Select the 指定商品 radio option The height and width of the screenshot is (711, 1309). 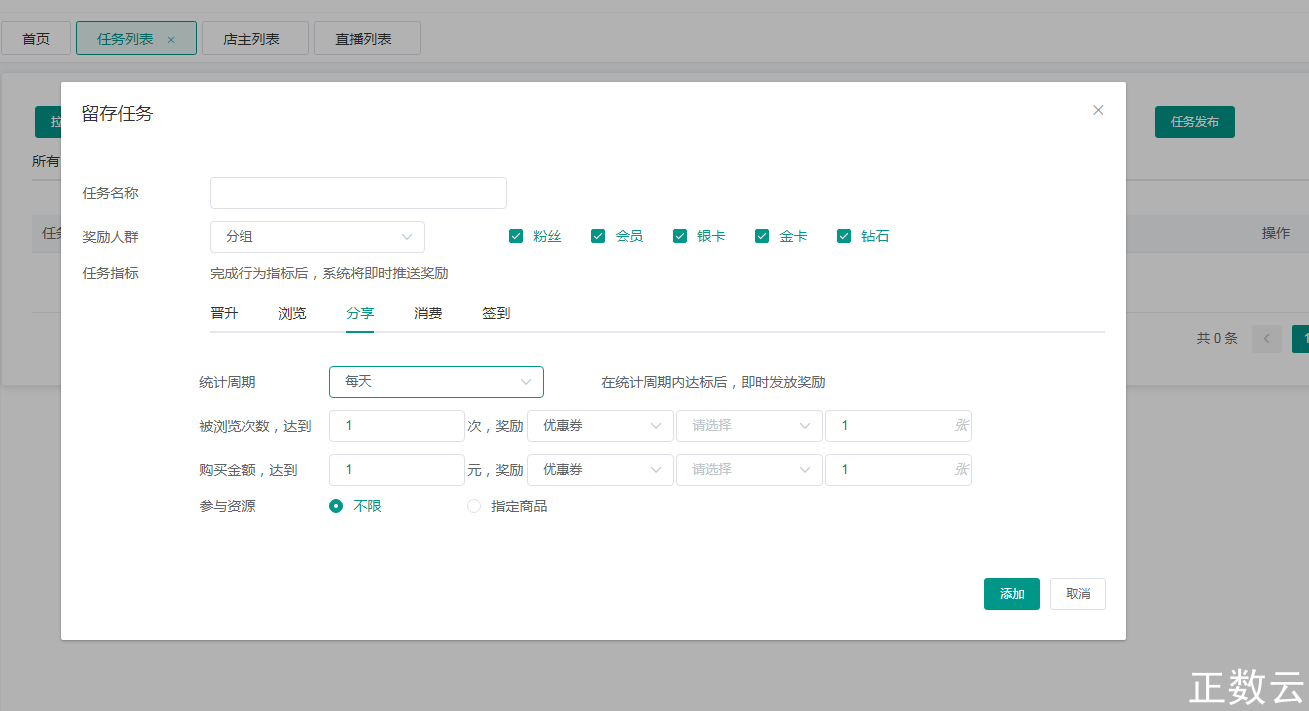coord(474,506)
